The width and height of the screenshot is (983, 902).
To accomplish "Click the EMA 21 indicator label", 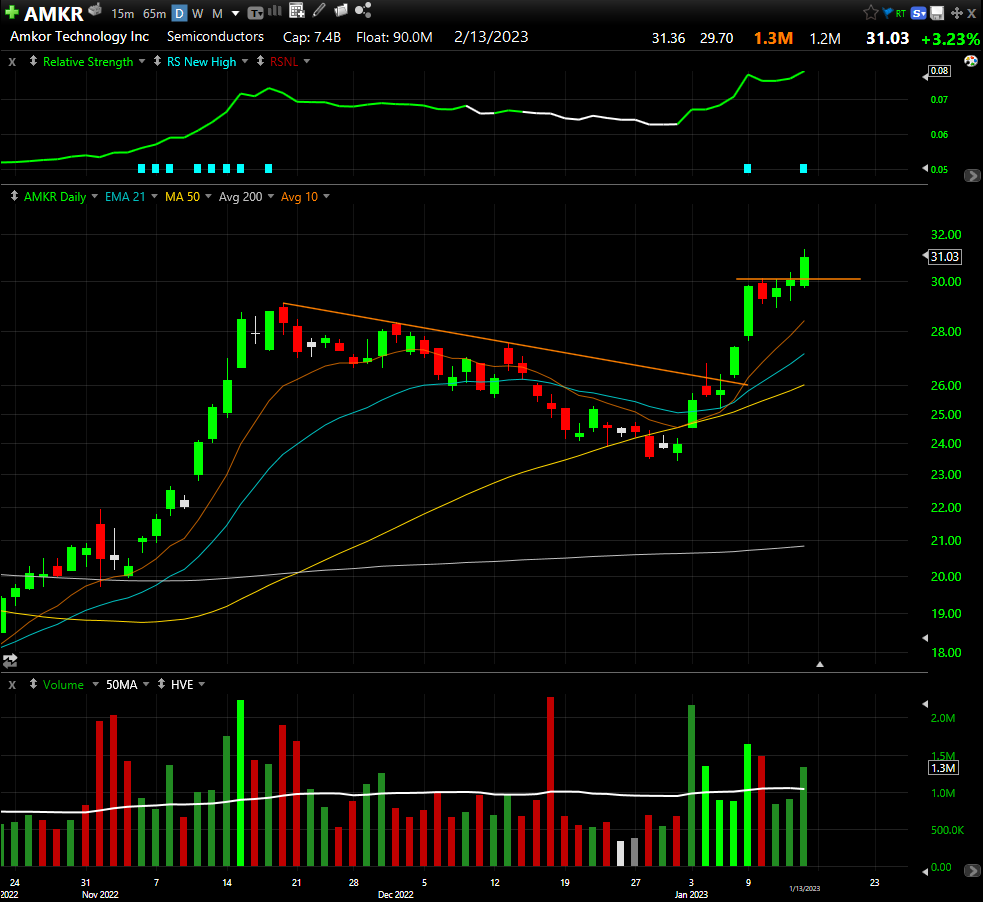I will 125,197.
